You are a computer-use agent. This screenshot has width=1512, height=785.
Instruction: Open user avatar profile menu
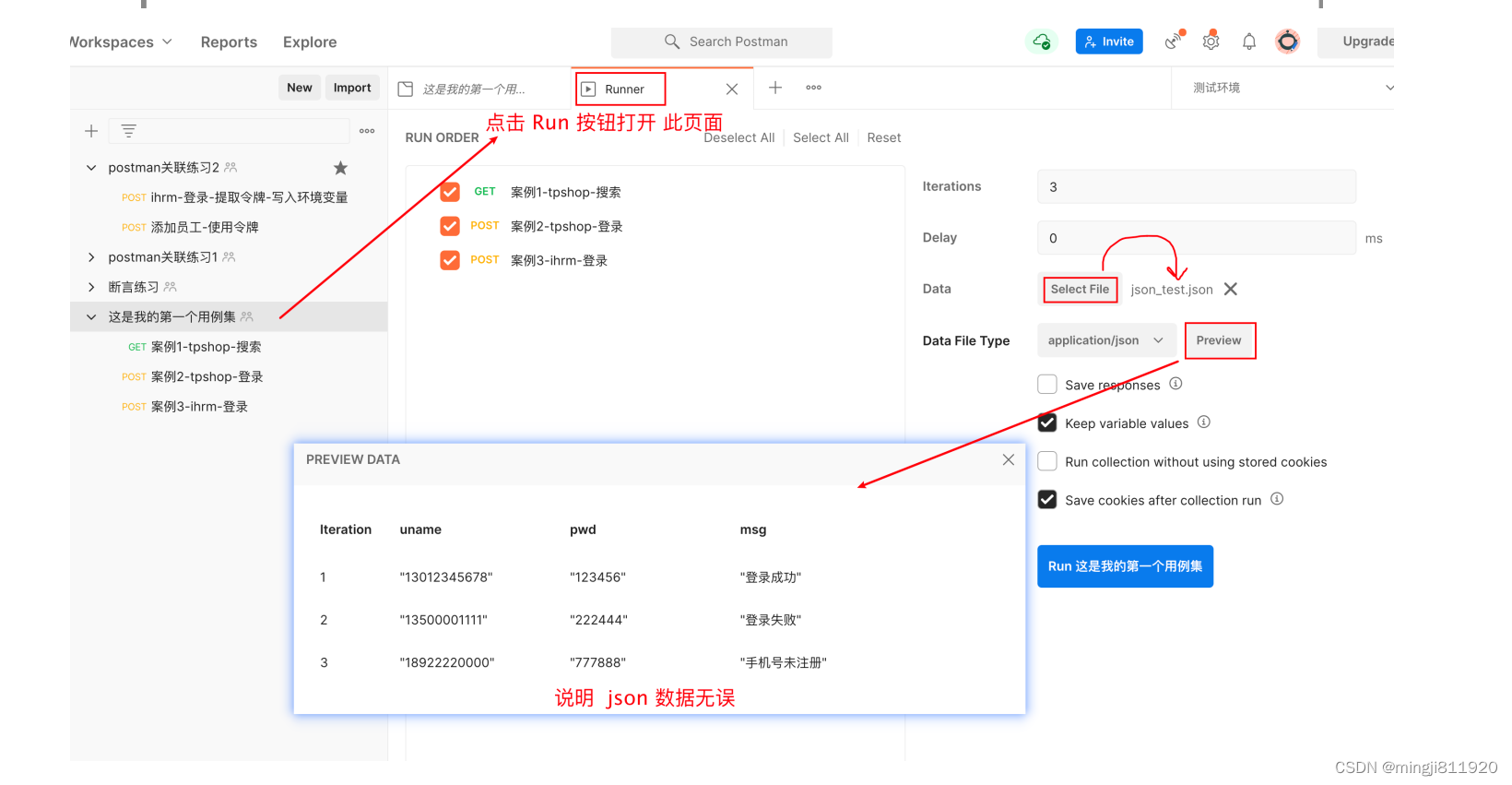[1288, 42]
